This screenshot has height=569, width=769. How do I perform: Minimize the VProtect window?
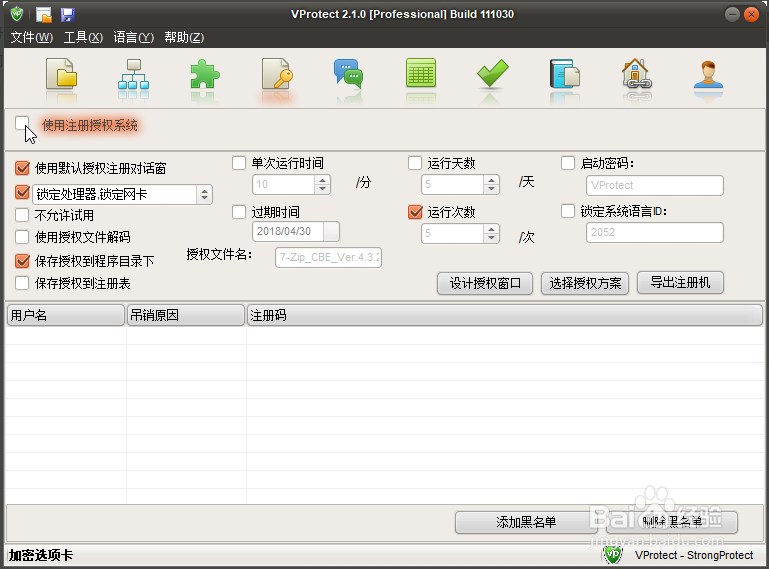click(x=732, y=14)
